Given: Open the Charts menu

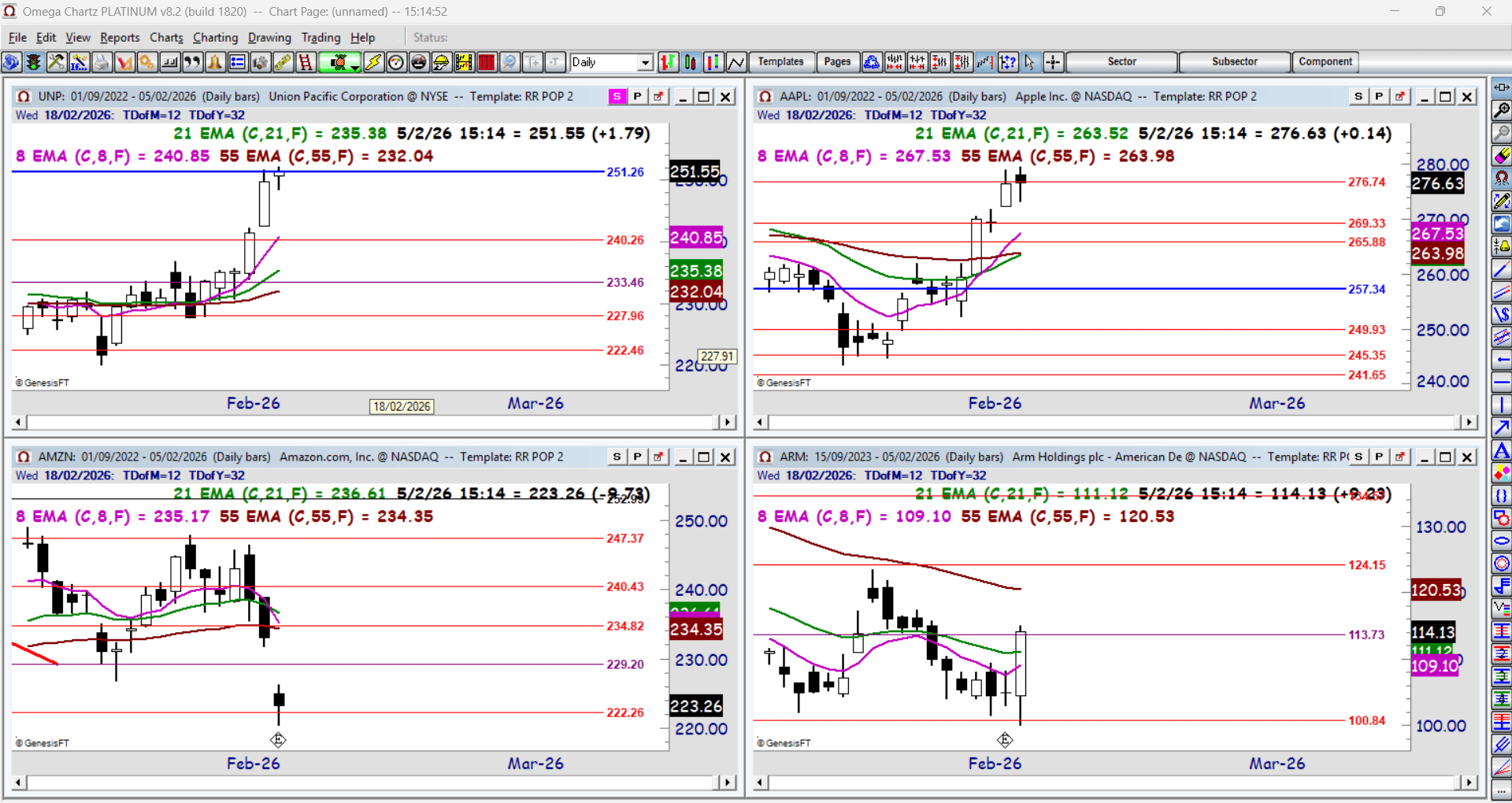Looking at the screenshot, I should point(166,38).
